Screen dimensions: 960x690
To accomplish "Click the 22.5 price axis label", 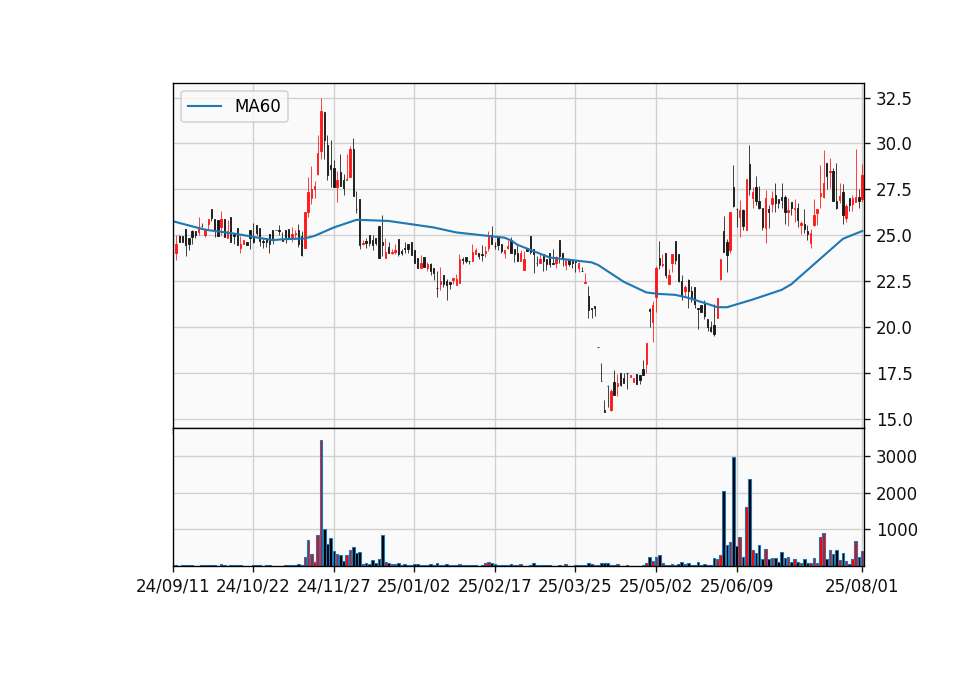I will tap(894, 282).
